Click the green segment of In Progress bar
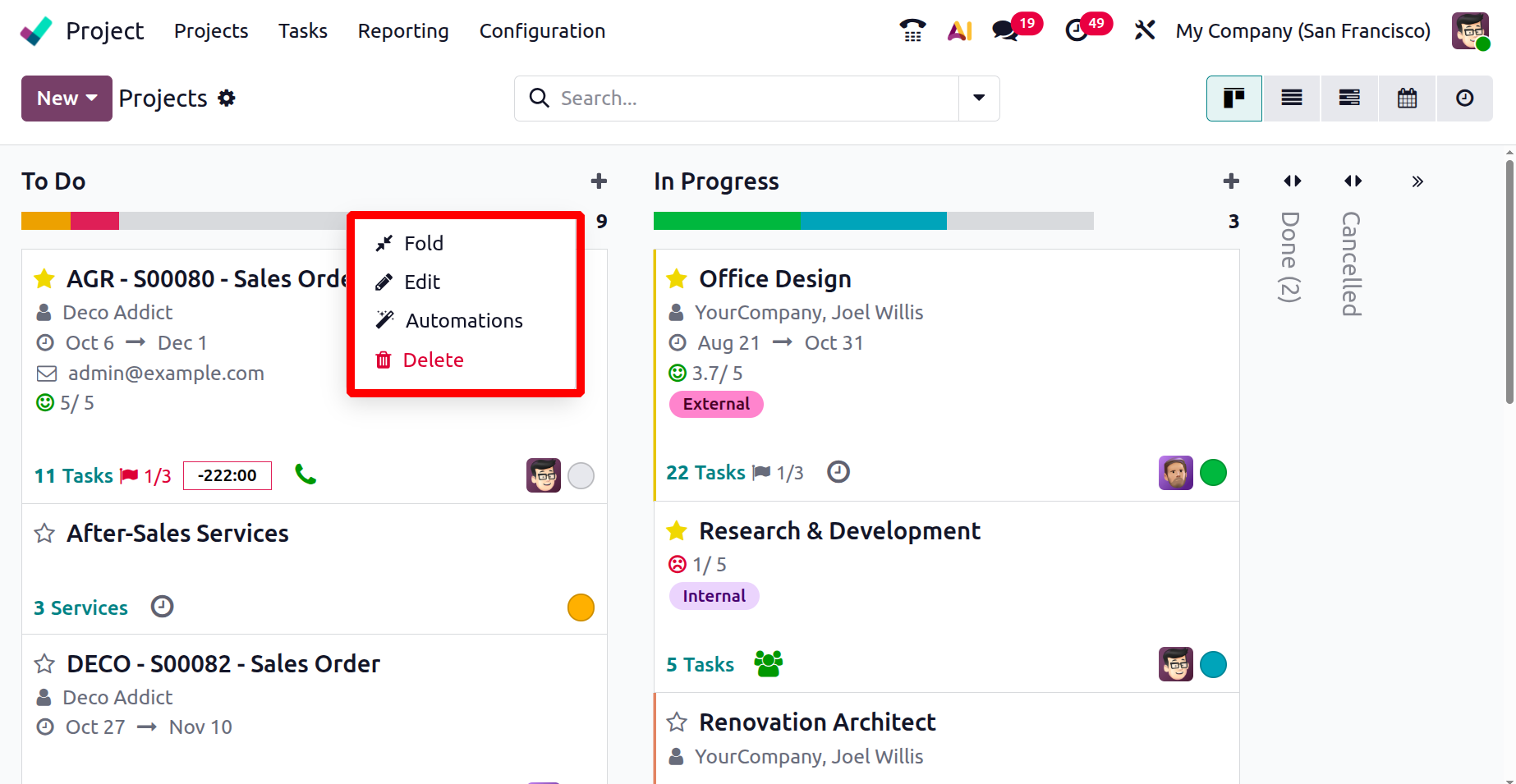The image size is (1516, 784). 727,221
